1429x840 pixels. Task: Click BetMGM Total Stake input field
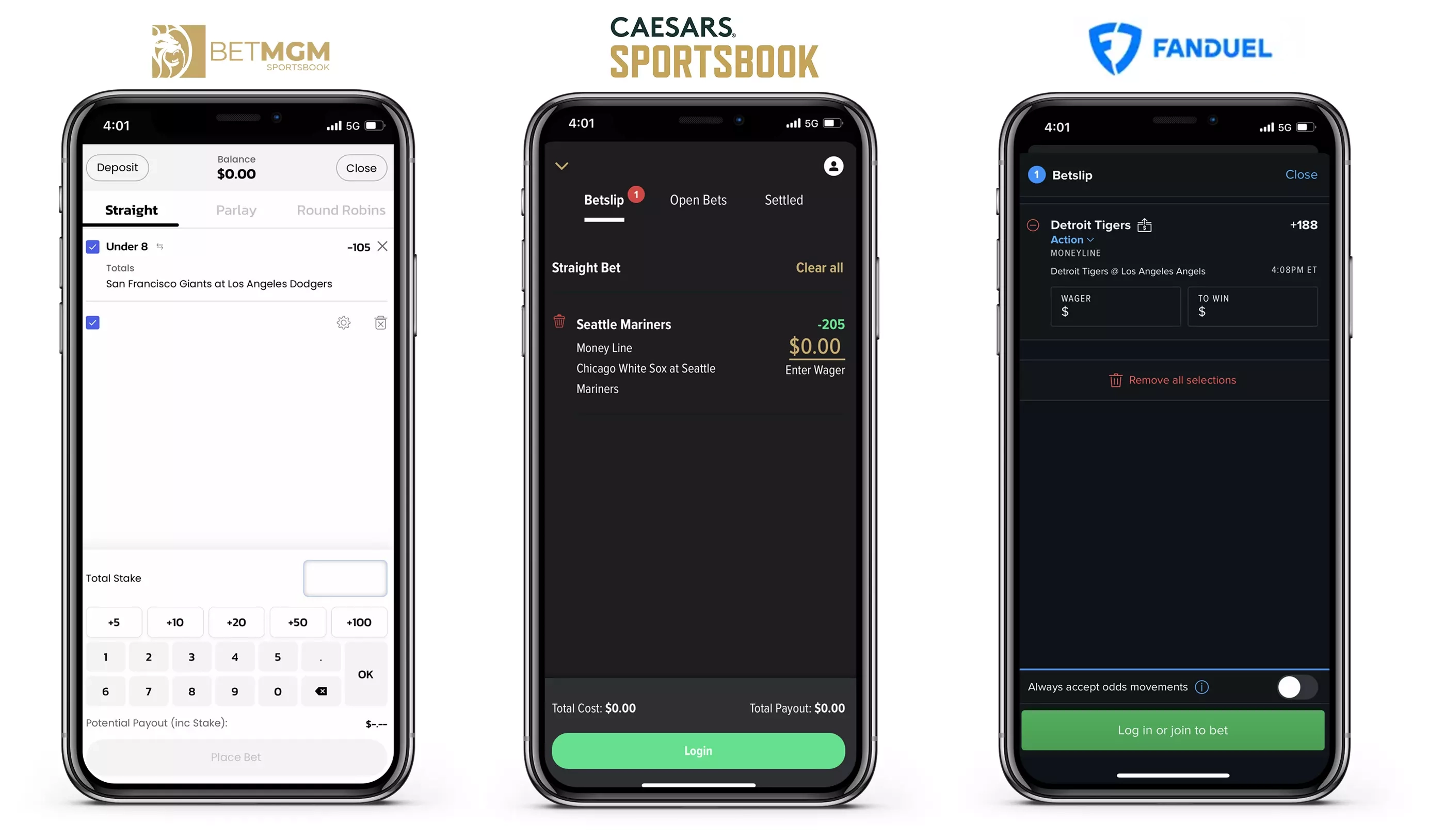click(345, 578)
